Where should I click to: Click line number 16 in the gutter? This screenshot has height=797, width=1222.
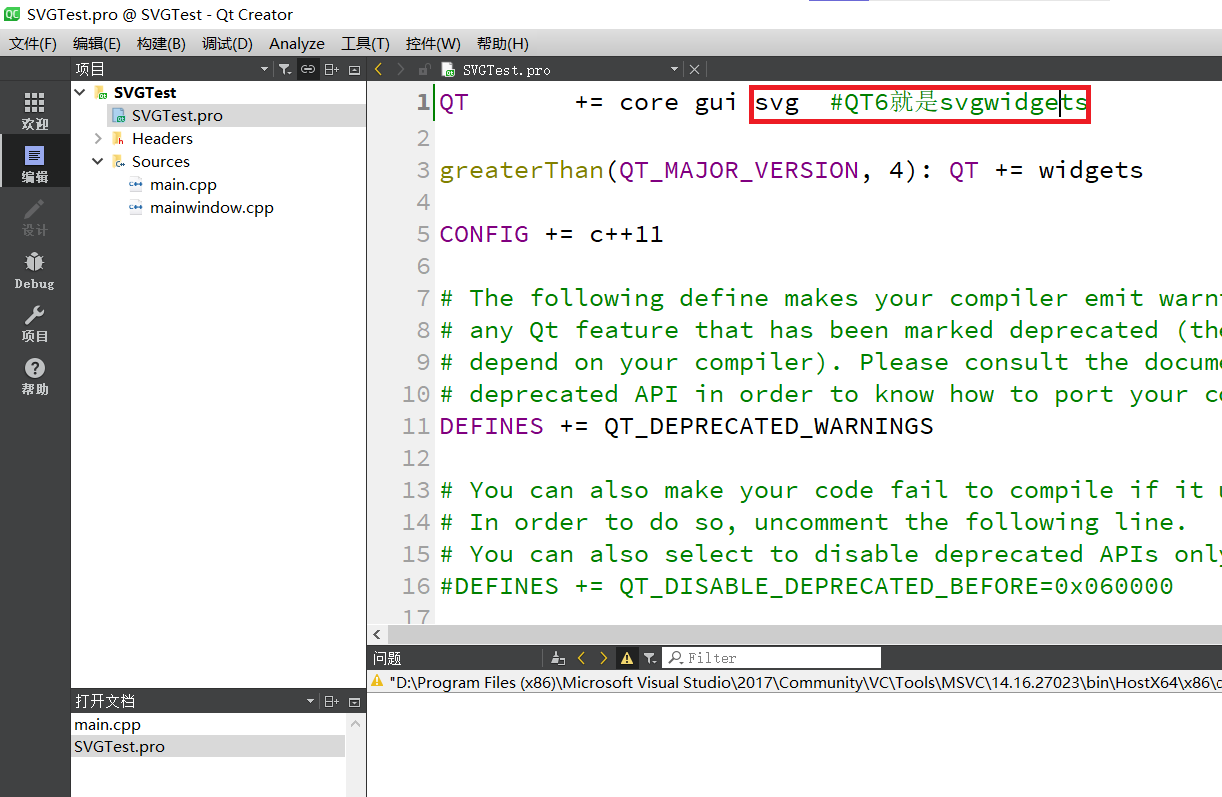click(x=416, y=586)
